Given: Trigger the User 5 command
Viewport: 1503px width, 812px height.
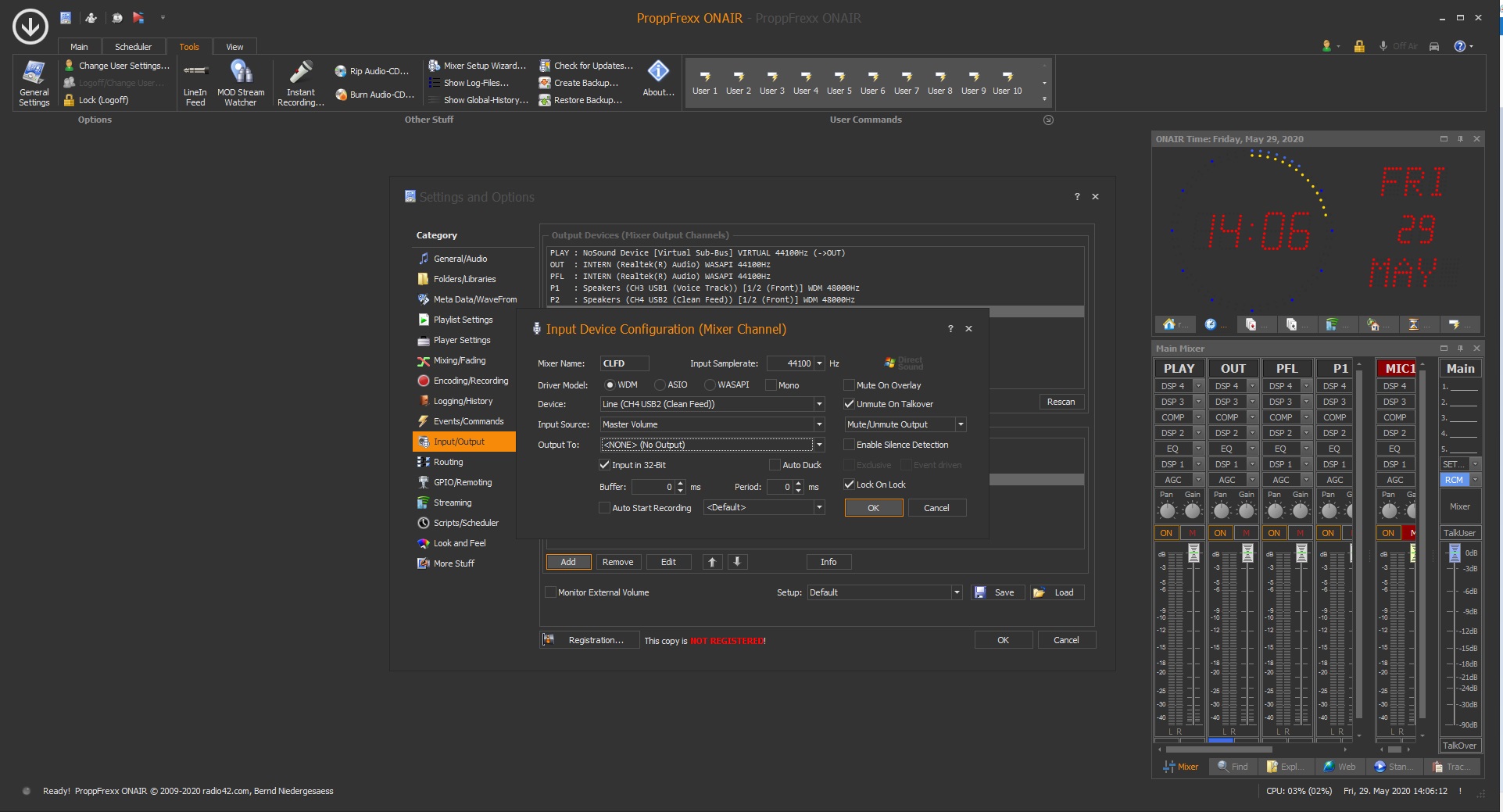Looking at the screenshot, I should (839, 82).
